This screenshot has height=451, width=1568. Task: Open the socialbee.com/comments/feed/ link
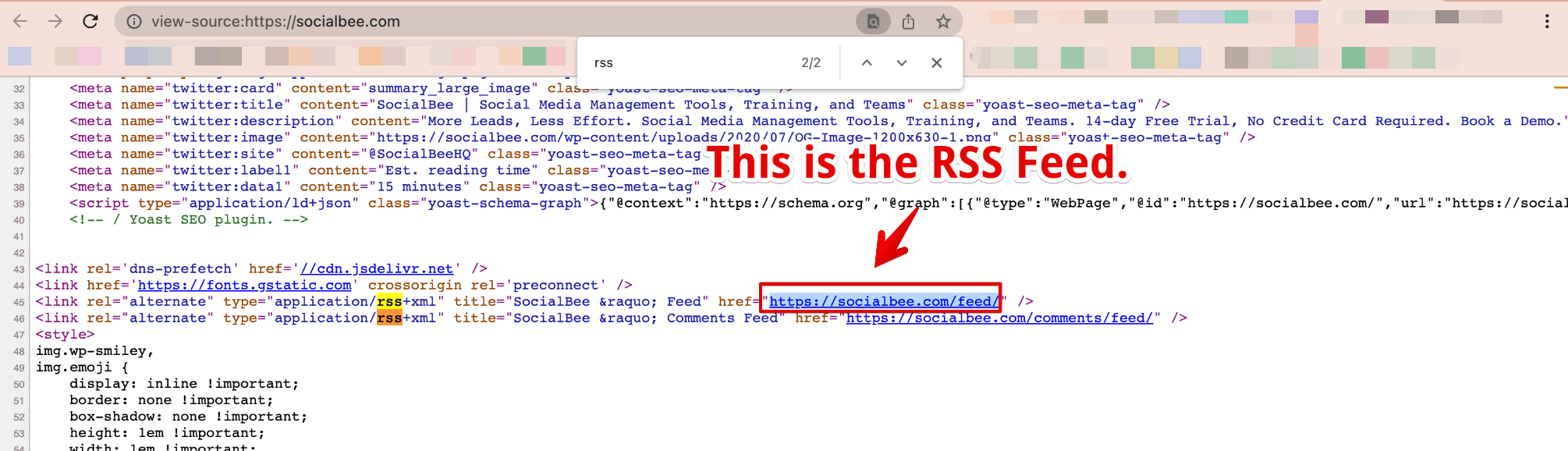pos(999,318)
